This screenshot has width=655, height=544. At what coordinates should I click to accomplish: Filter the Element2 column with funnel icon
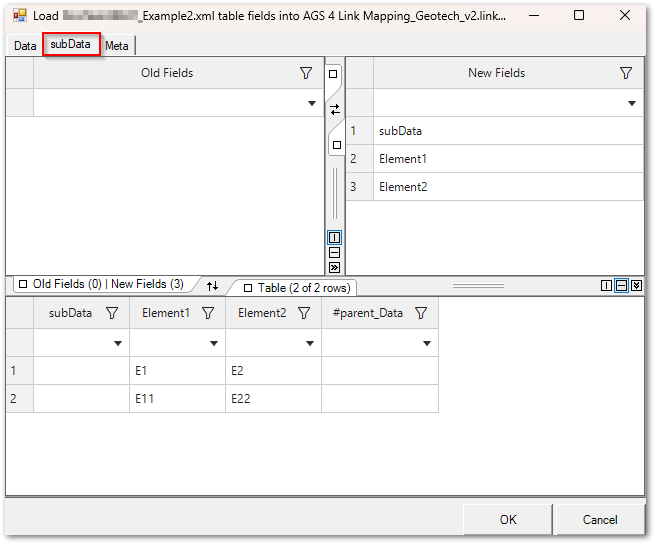tap(304, 313)
